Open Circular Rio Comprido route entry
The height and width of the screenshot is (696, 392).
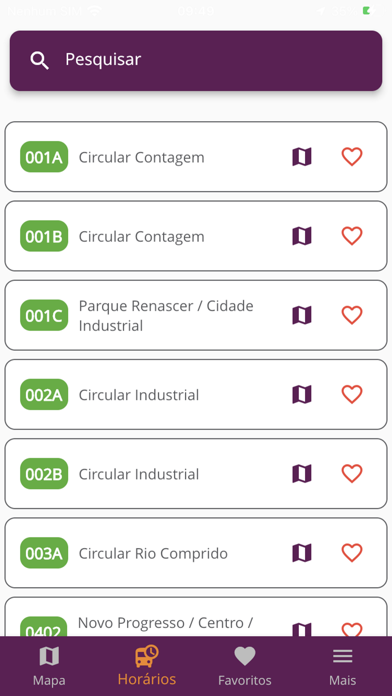click(x=196, y=553)
